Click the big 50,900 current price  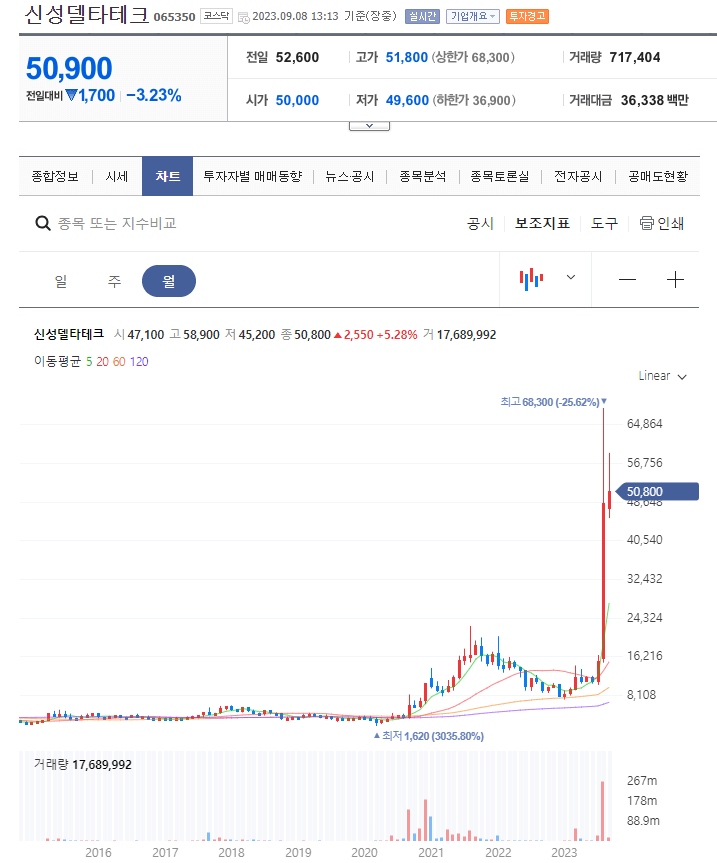pyautogui.click(x=69, y=68)
